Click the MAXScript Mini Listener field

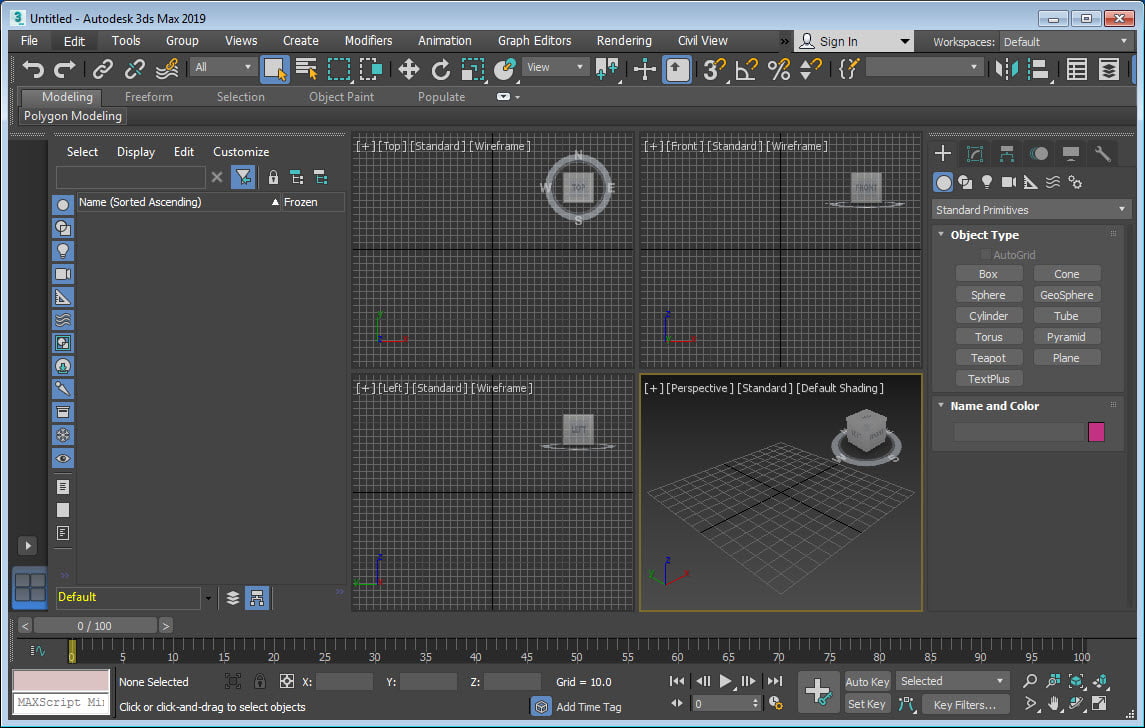click(x=61, y=702)
